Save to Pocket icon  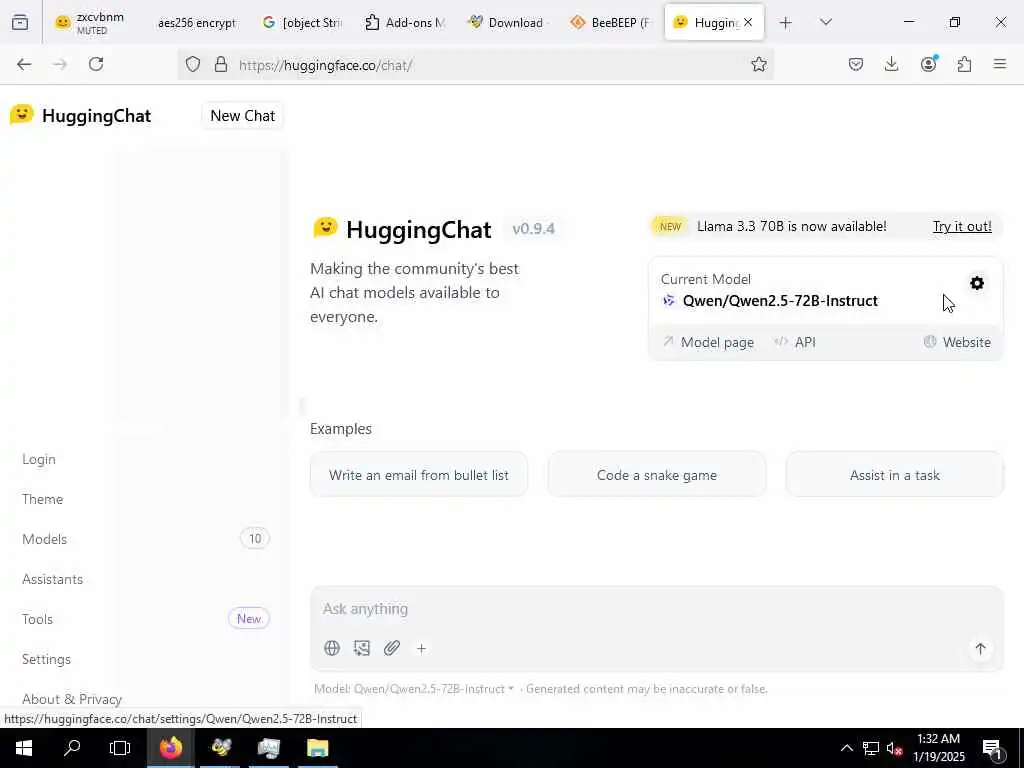click(x=856, y=64)
